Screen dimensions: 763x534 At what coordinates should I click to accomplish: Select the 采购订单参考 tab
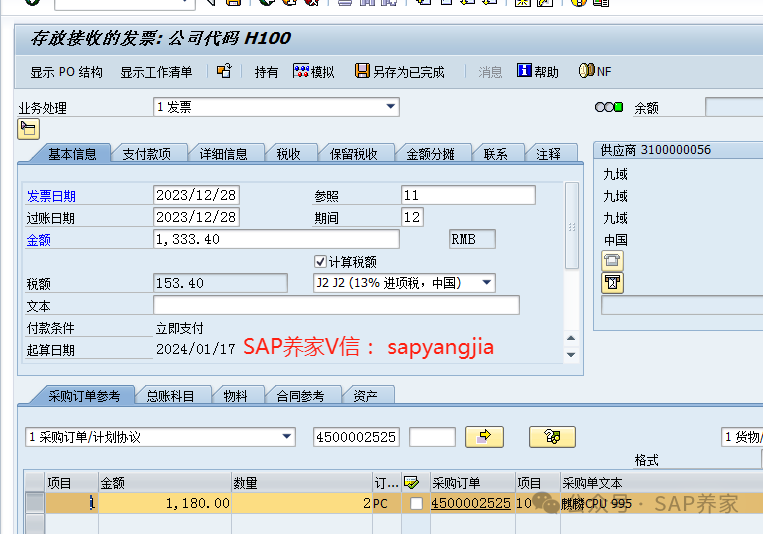click(x=84, y=396)
